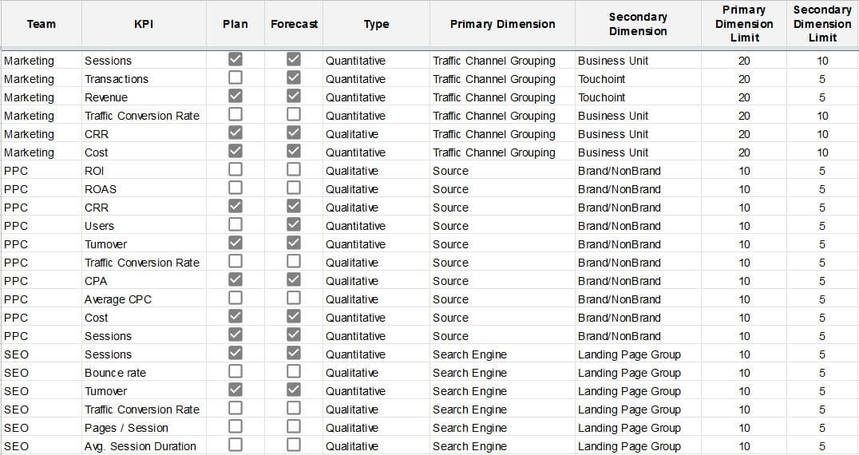Image resolution: width=859 pixels, height=455 pixels.
Task: Select the Secondary Dimension Limit header
Action: pyautogui.click(x=822, y=24)
